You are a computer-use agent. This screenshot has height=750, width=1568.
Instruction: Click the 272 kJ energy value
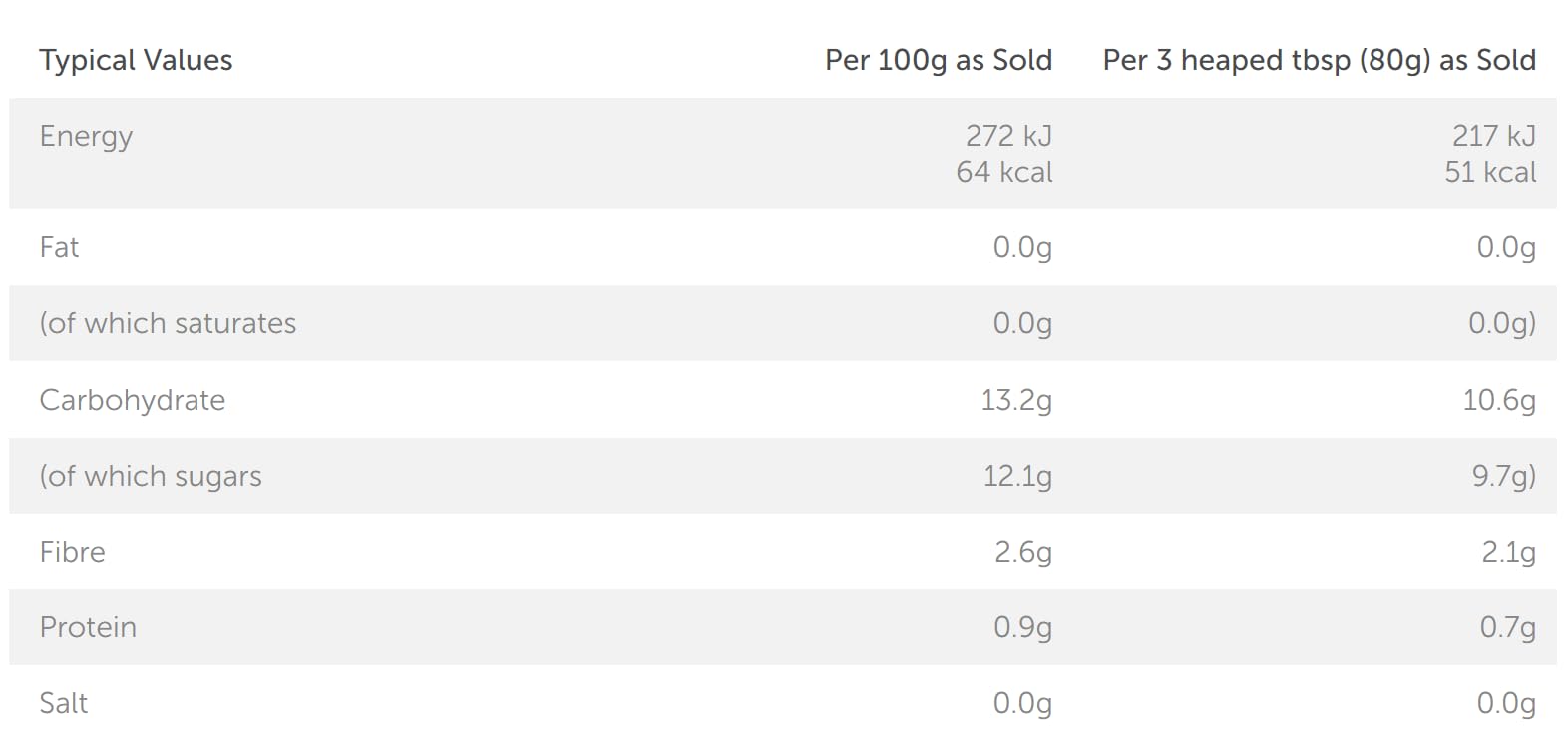(x=1008, y=136)
